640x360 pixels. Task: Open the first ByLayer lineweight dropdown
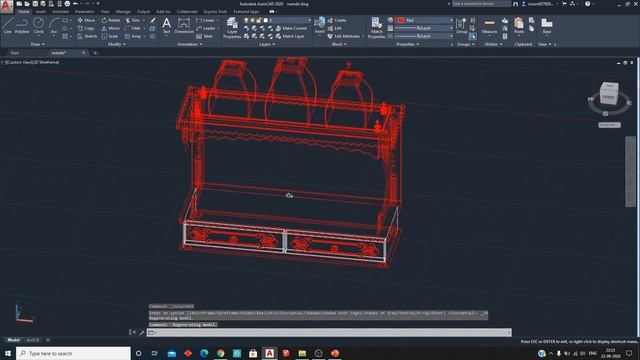tap(424, 28)
